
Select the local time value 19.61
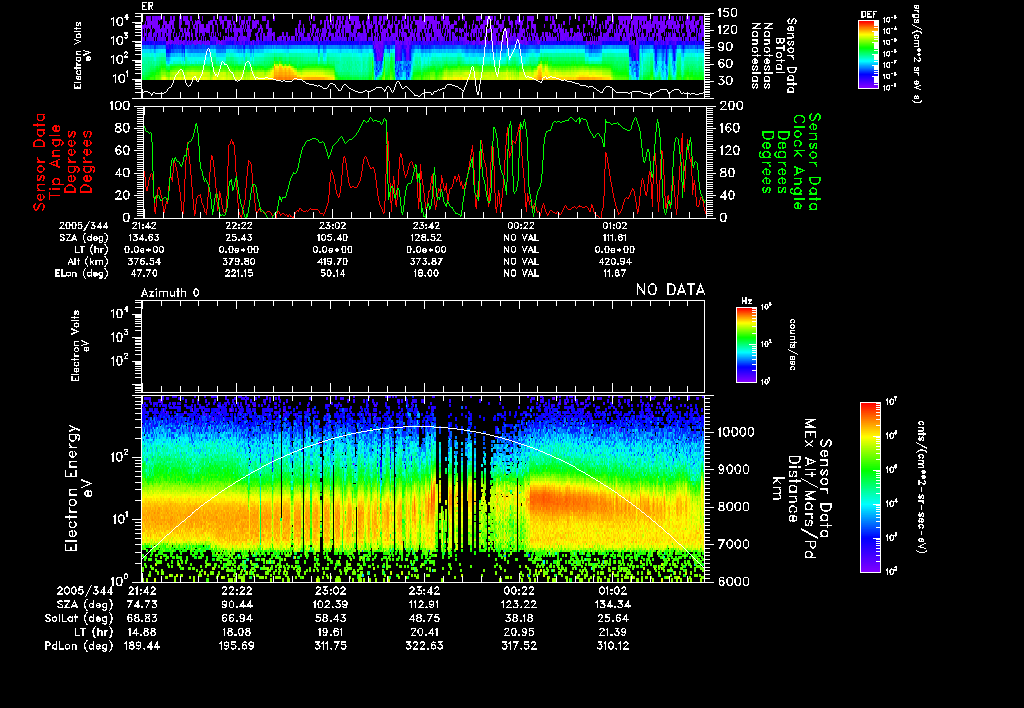[330, 632]
